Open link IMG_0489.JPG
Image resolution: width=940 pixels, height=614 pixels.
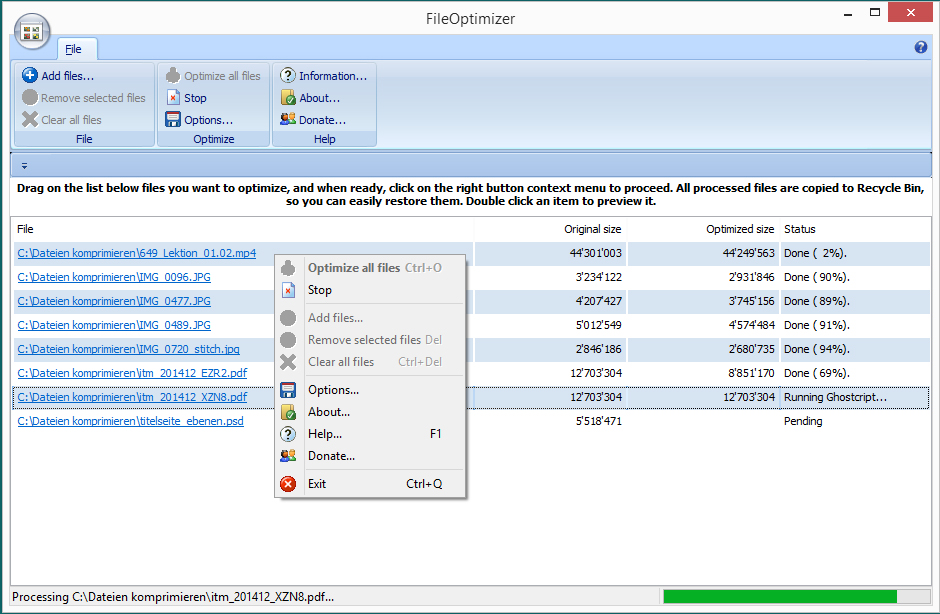[114, 325]
